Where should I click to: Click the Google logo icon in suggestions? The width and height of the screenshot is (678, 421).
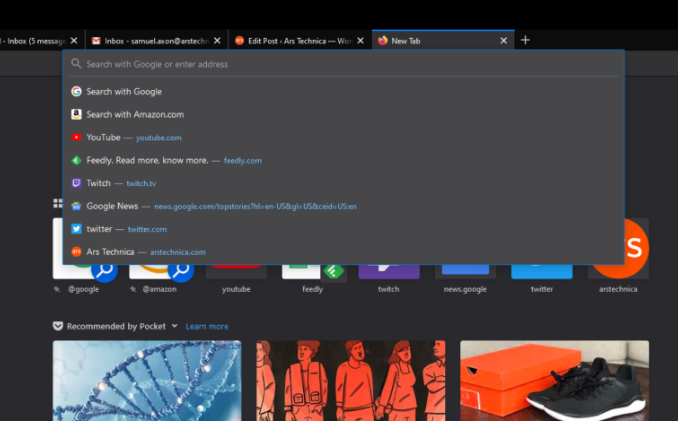click(x=76, y=92)
